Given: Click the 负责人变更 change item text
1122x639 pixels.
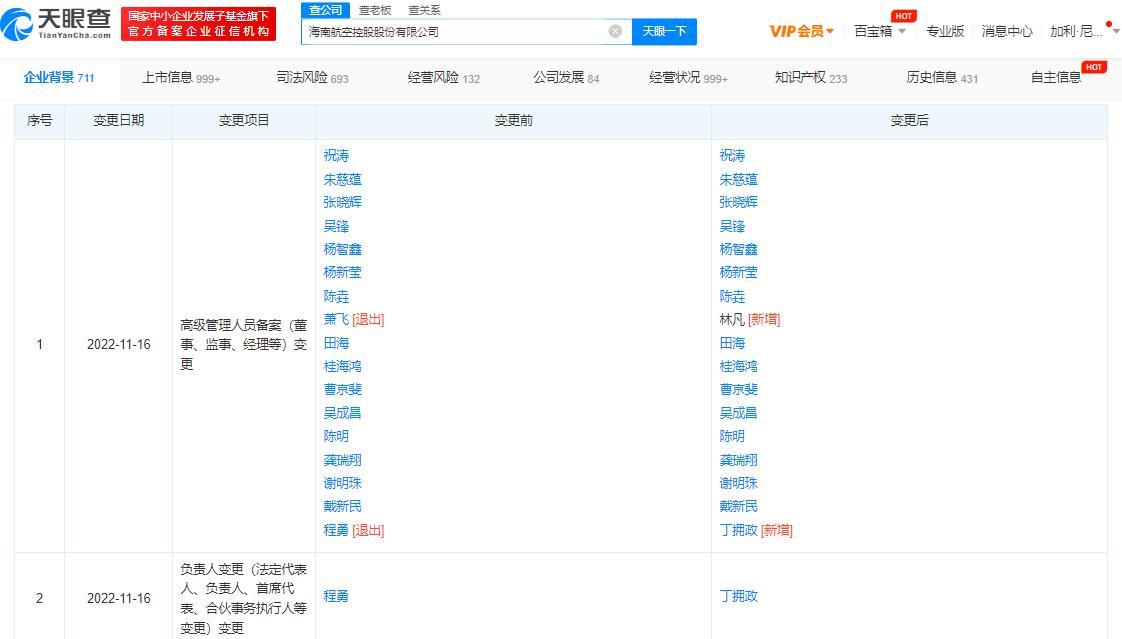Looking at the screenshot, I should click(x=243, y=598).
